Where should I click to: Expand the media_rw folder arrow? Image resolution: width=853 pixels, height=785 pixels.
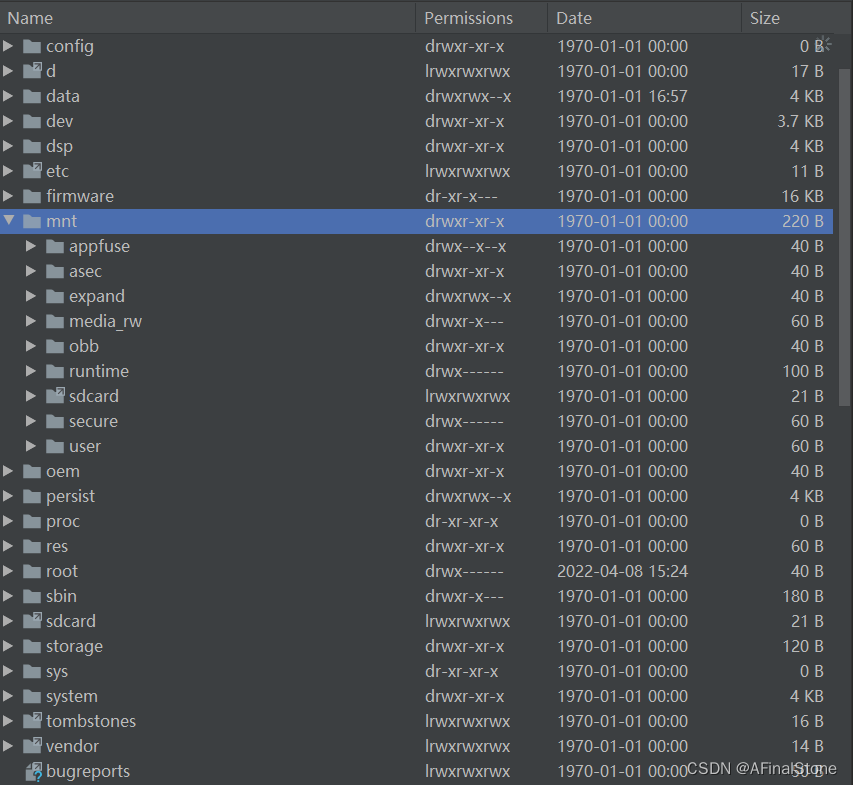pyautogui.click(x=30, y=321)
